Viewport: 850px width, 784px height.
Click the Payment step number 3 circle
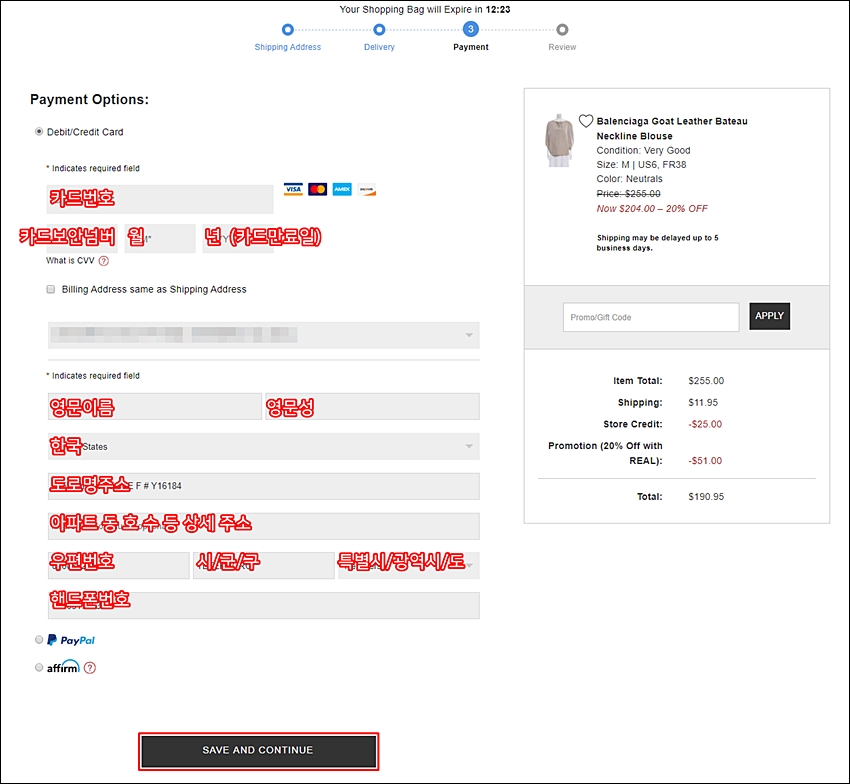(x=471, y=29)
